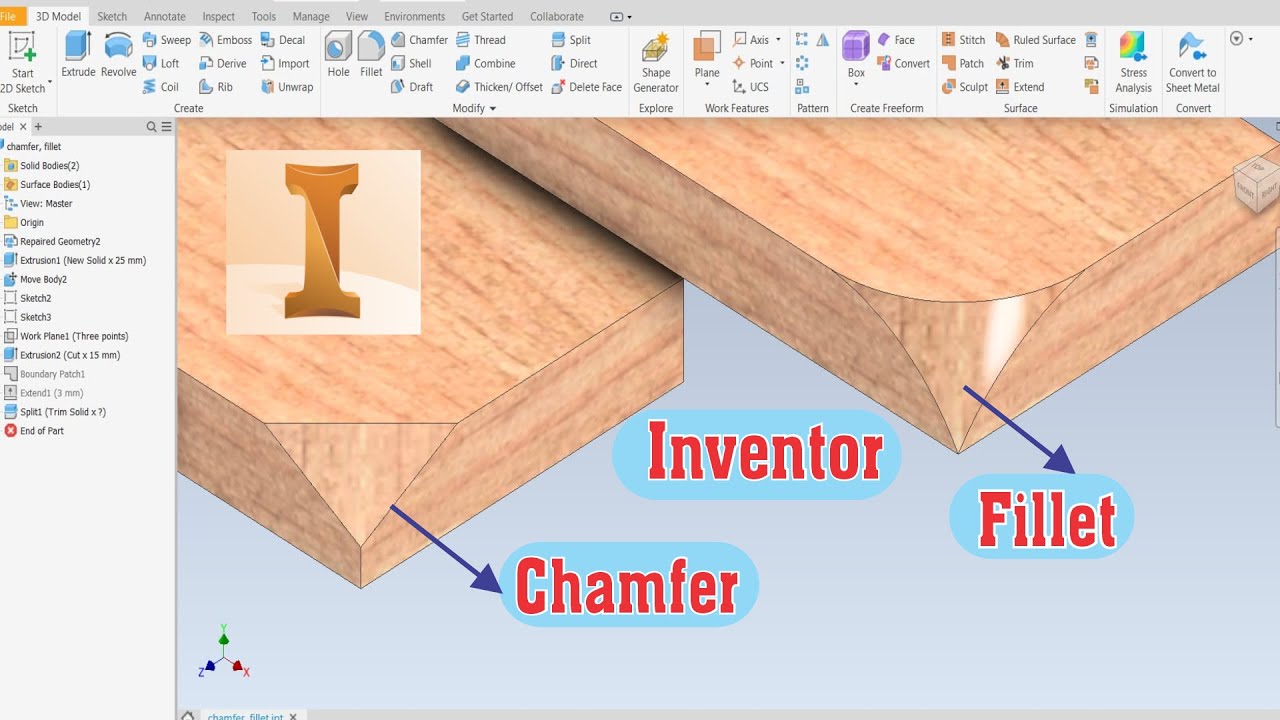The height and width of the screenshot is (720, 1280).
Task: Select the Unwrap tool
Action: click(x=287, y=87)
